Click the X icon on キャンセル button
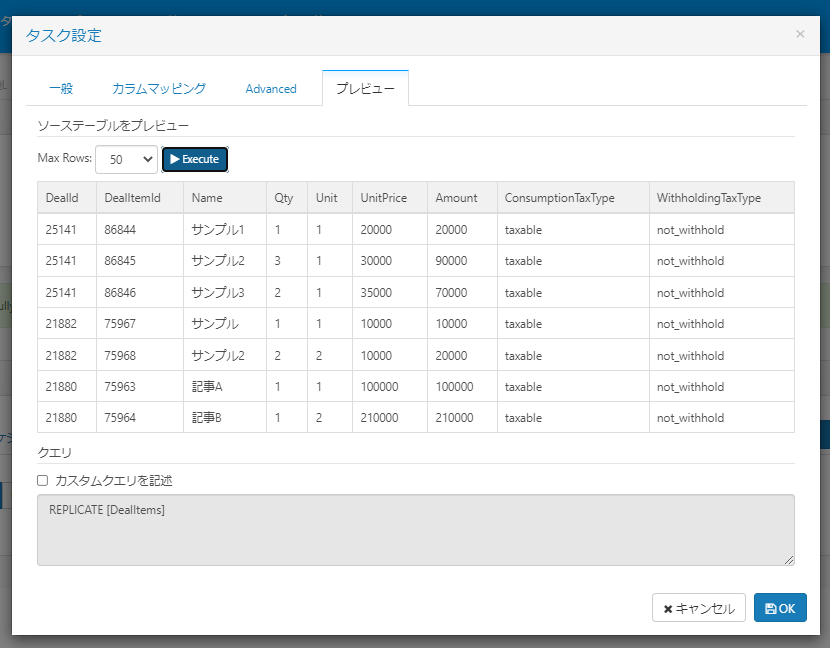 pyautogui.click(x=668, y=609)
